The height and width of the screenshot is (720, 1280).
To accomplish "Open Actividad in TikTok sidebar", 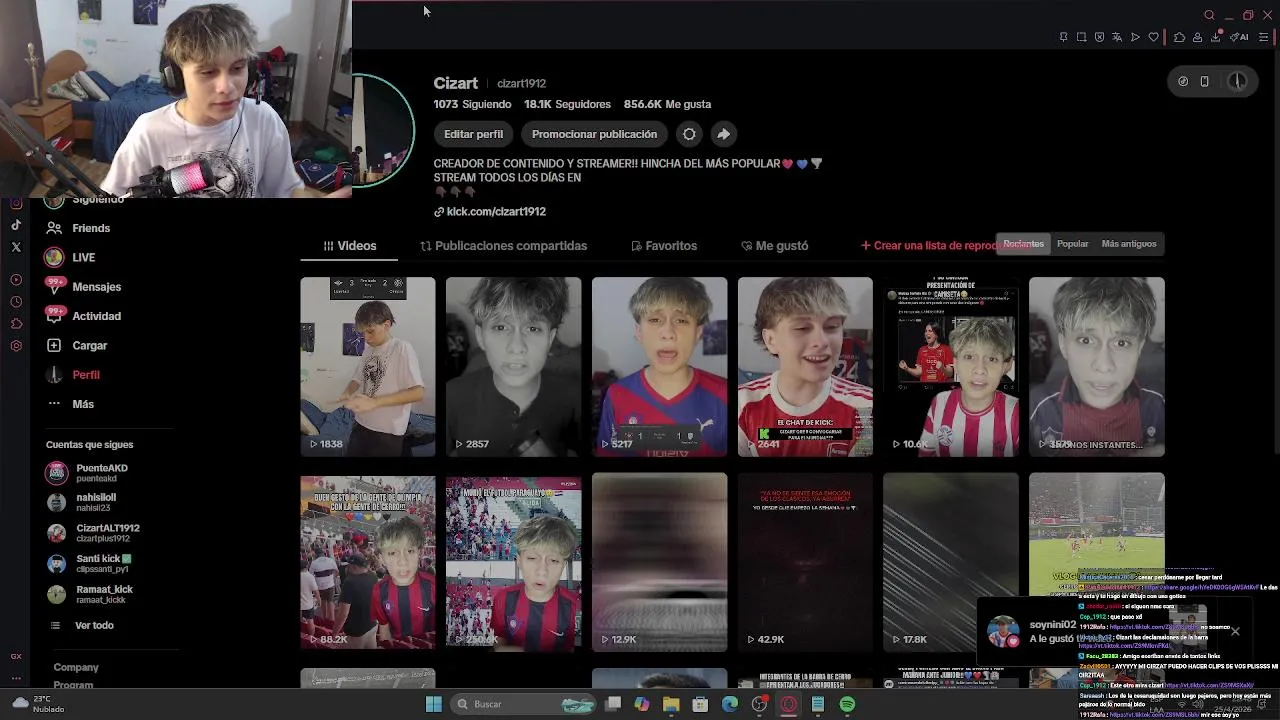I will 83,316.
